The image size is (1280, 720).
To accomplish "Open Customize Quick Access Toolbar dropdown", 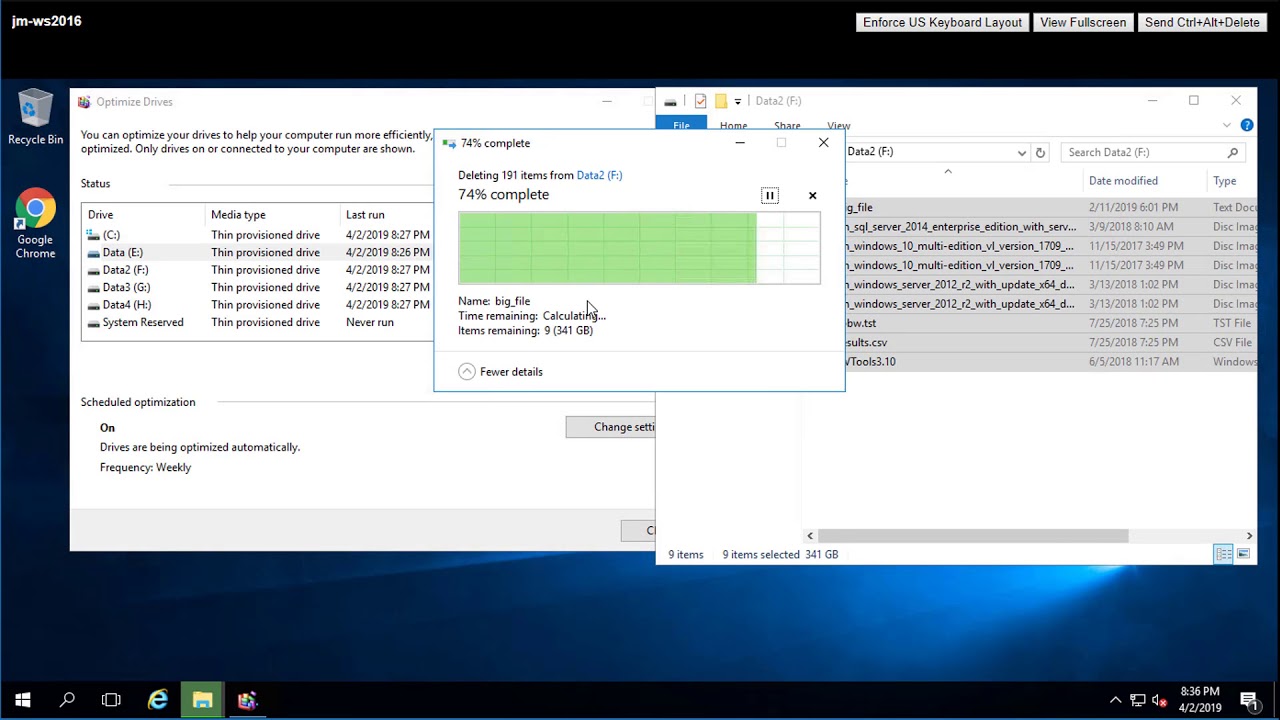I will point(737,101).
